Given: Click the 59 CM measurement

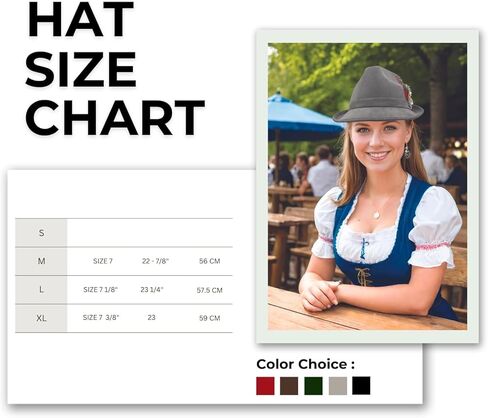Looking at the screenshot, I should point(210,318).
